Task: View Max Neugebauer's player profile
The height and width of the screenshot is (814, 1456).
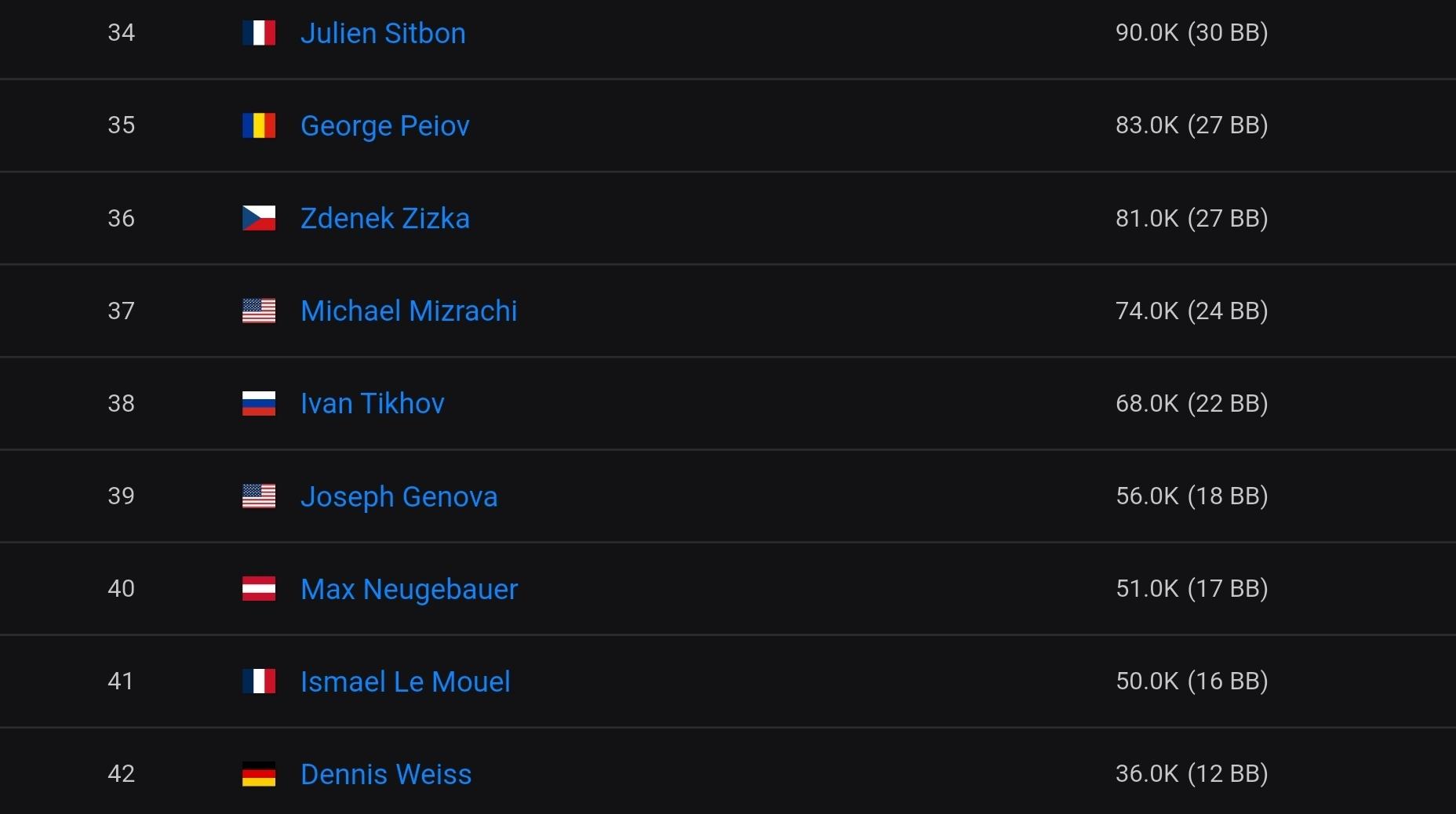Action: click(409, 589)
